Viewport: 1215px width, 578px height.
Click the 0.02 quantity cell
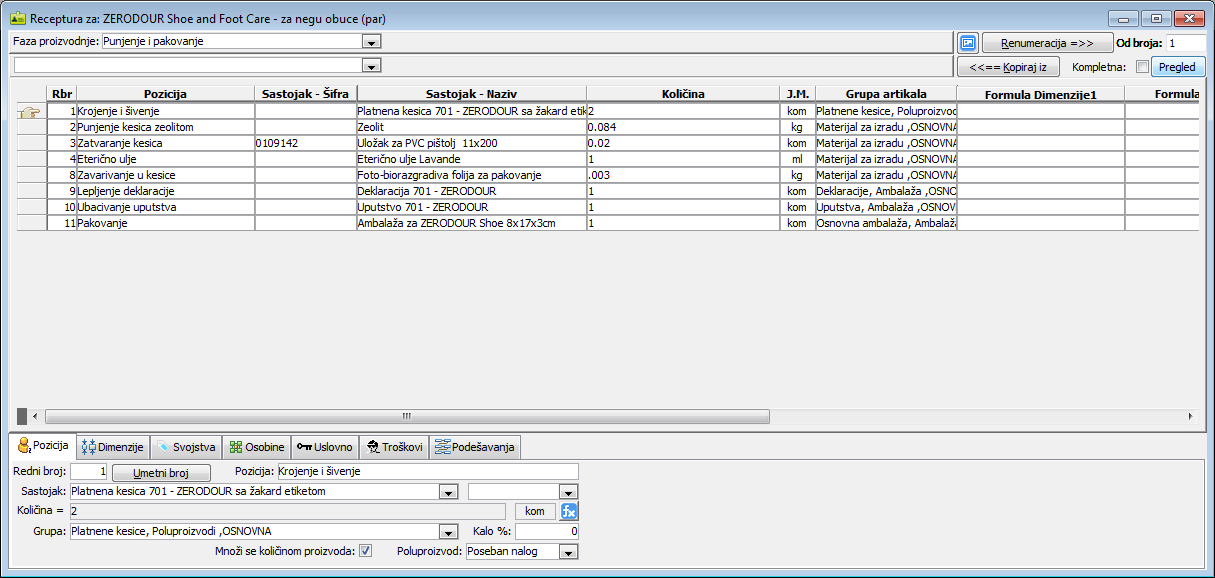coord(683,144)
